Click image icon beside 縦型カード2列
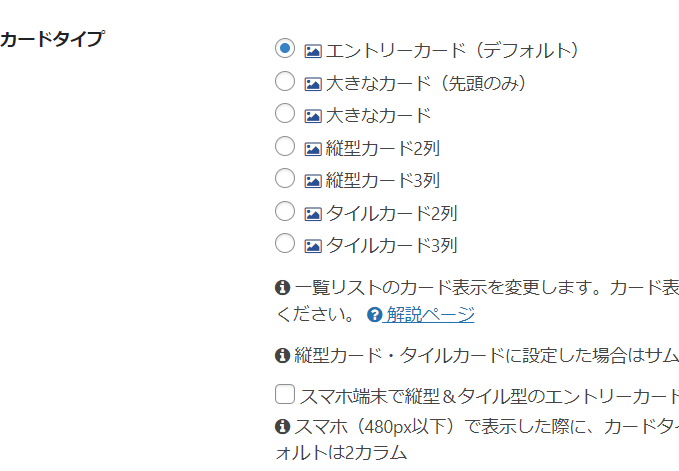The height and width of the screenshot is (471, 679). point(313,148)
